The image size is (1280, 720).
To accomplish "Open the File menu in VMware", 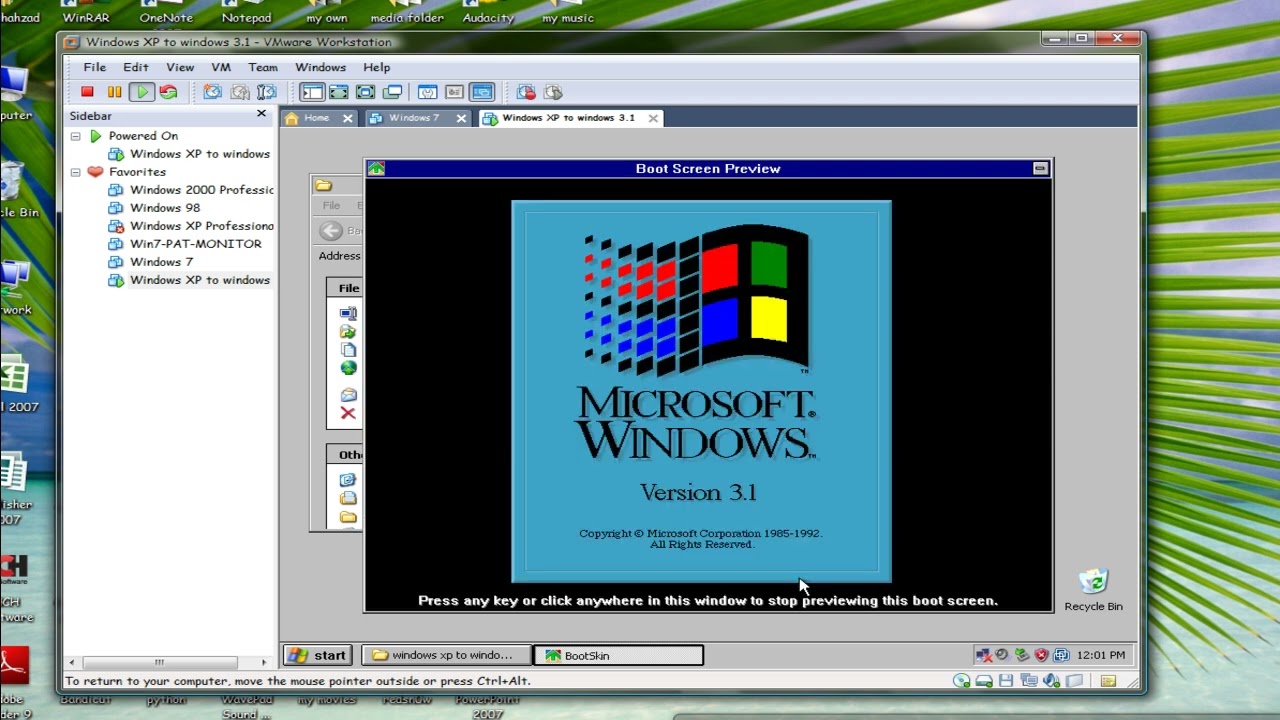I will (94, 67).
